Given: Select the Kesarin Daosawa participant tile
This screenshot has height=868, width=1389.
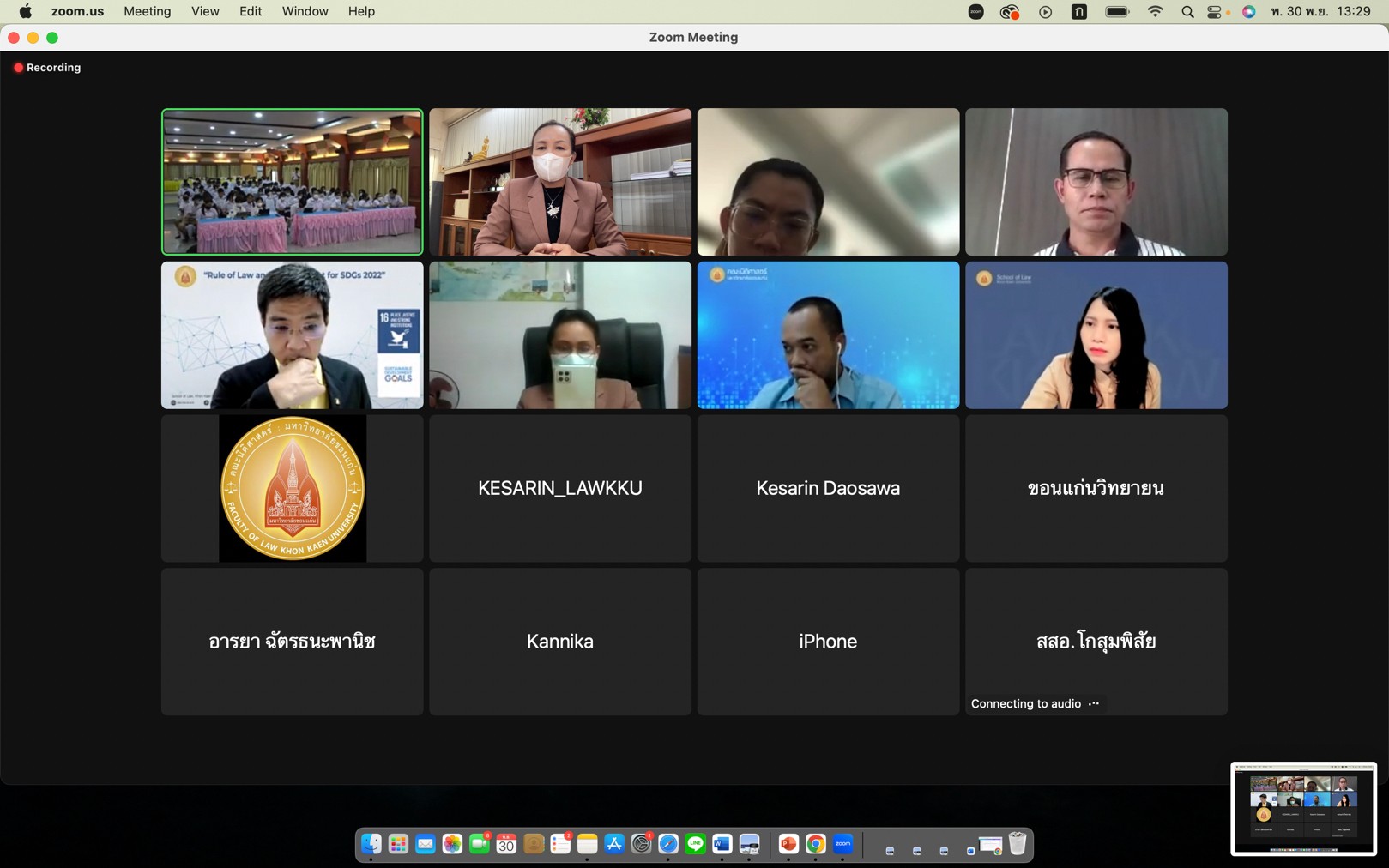Looking at the screenshot, I should pyautogui.click(x=828, y=489).
